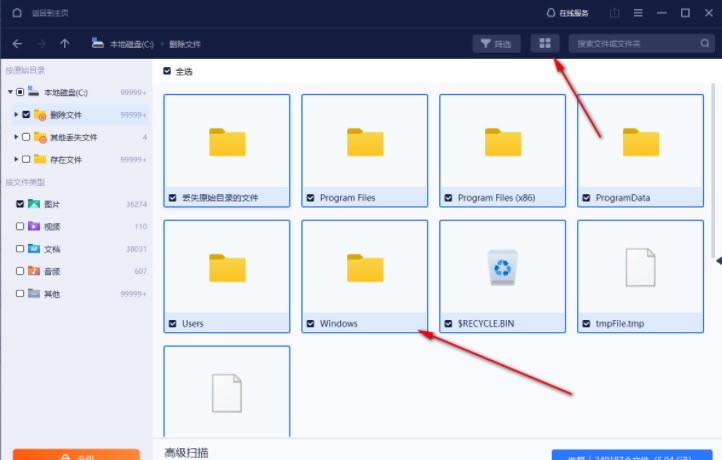Viewport: 722px width, 460px height.
Task: Click the tmpFile.tmp file icon
Action: click(x=640, y=267)
